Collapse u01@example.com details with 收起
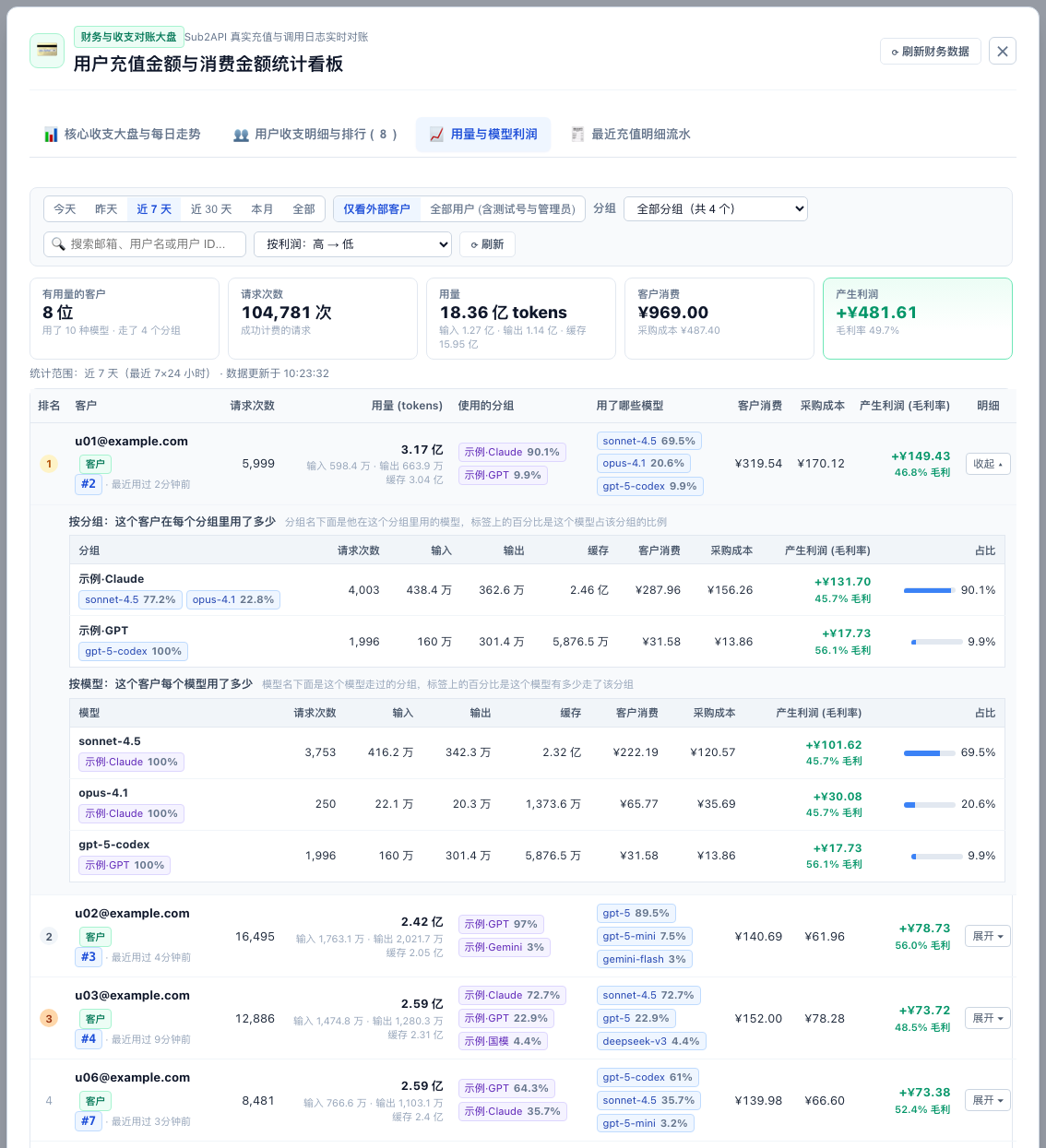Viewport: 1046px width, 1148px height. point(988,464)
